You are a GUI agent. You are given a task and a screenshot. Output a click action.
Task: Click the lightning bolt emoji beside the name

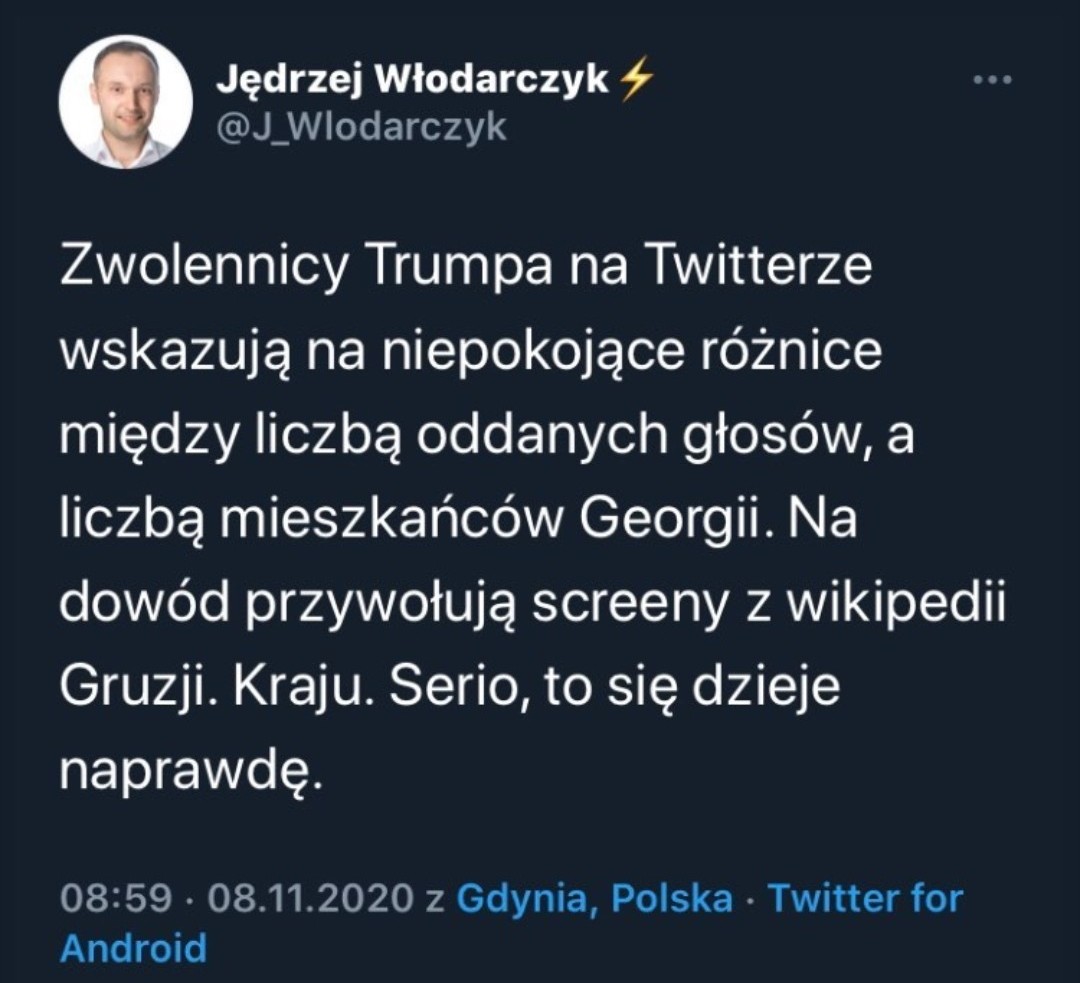point(636,82)
